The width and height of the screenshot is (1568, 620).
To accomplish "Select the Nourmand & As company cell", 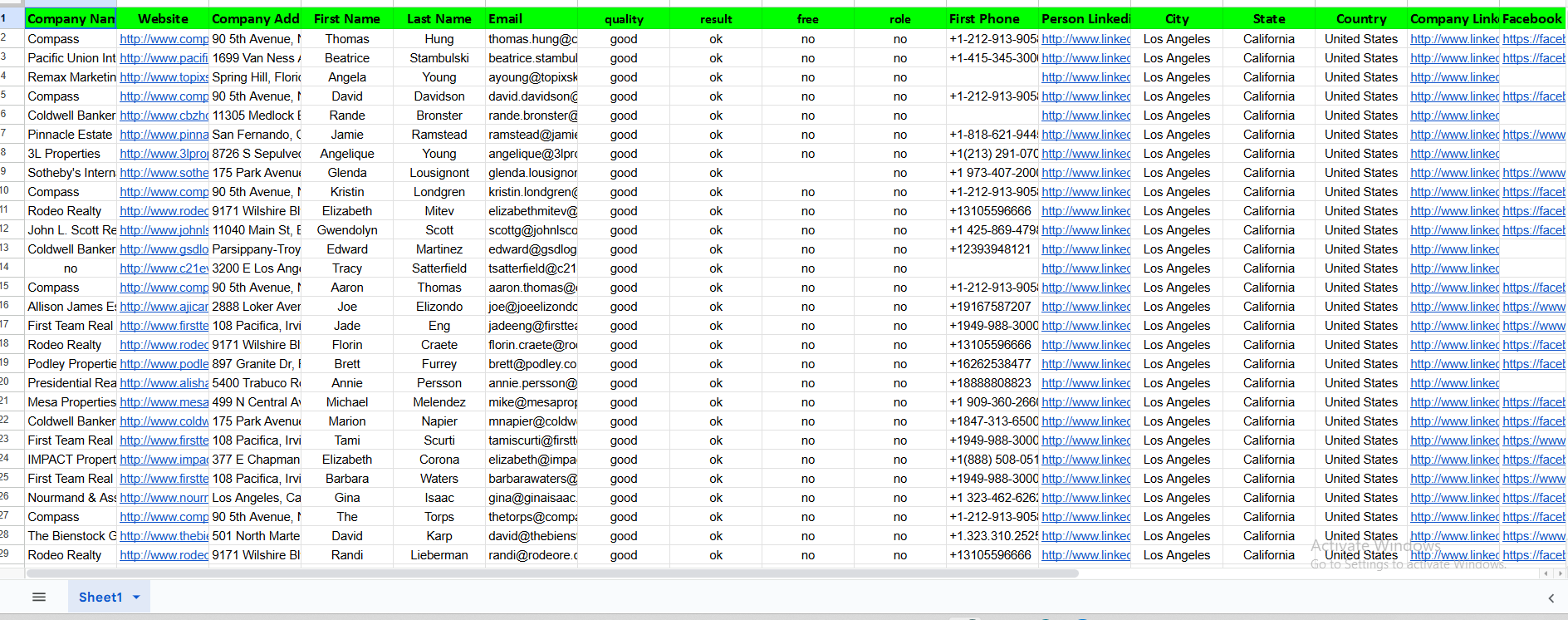I will [x=71, y=498].
